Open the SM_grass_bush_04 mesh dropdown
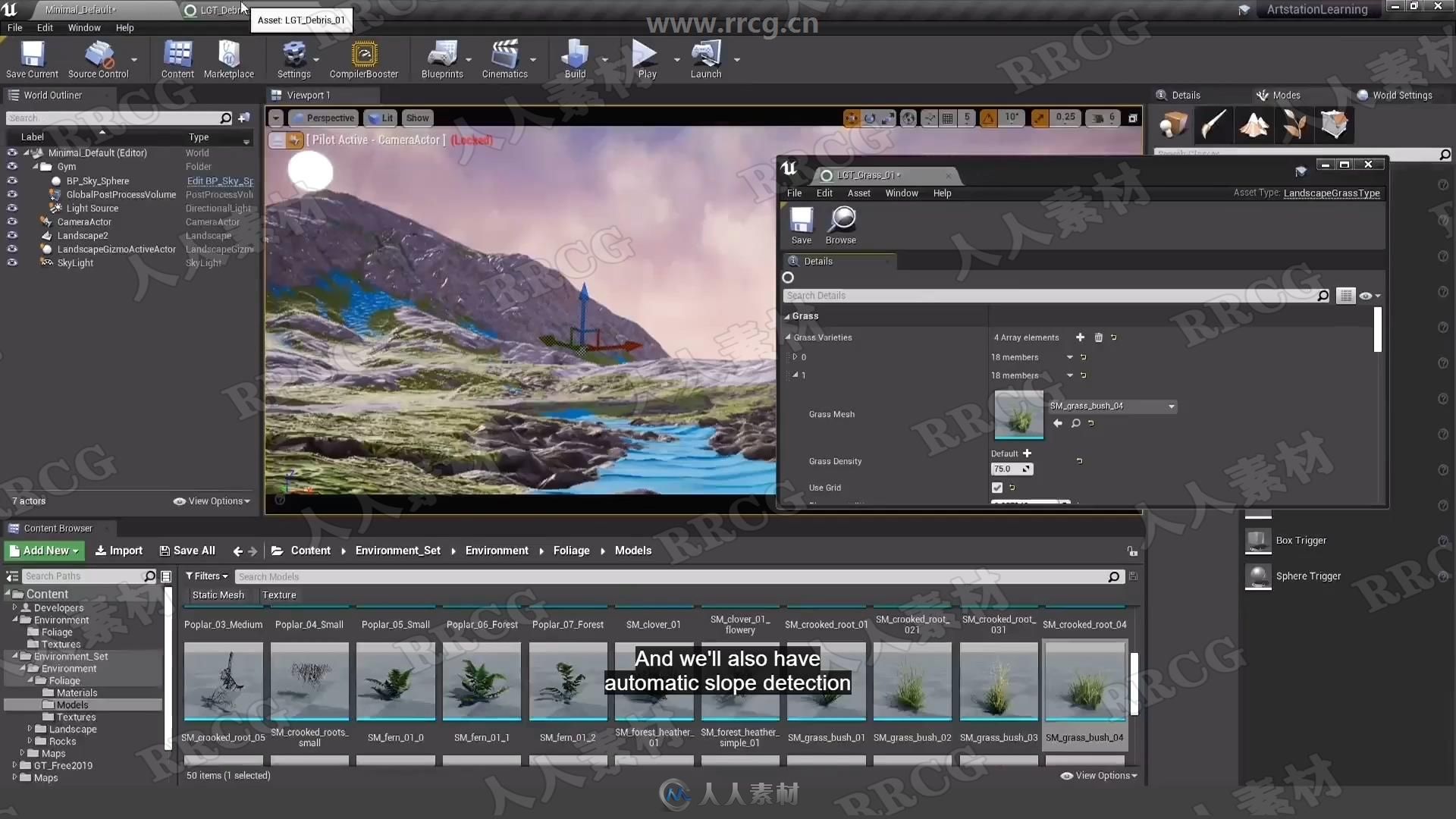This screenshot has width=1456, height=819. (1172, 405)
